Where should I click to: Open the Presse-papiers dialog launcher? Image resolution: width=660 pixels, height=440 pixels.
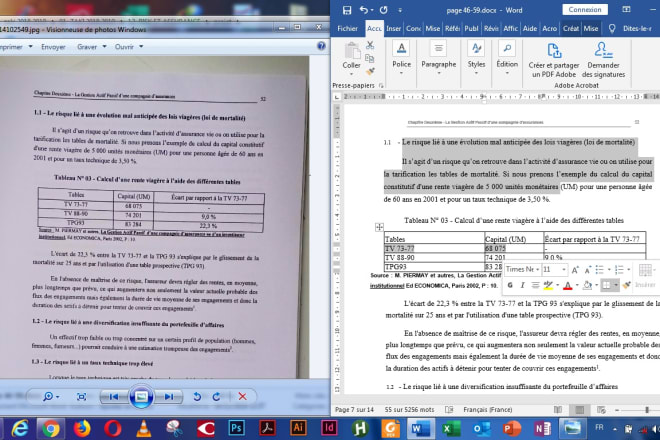click(381, 85)
